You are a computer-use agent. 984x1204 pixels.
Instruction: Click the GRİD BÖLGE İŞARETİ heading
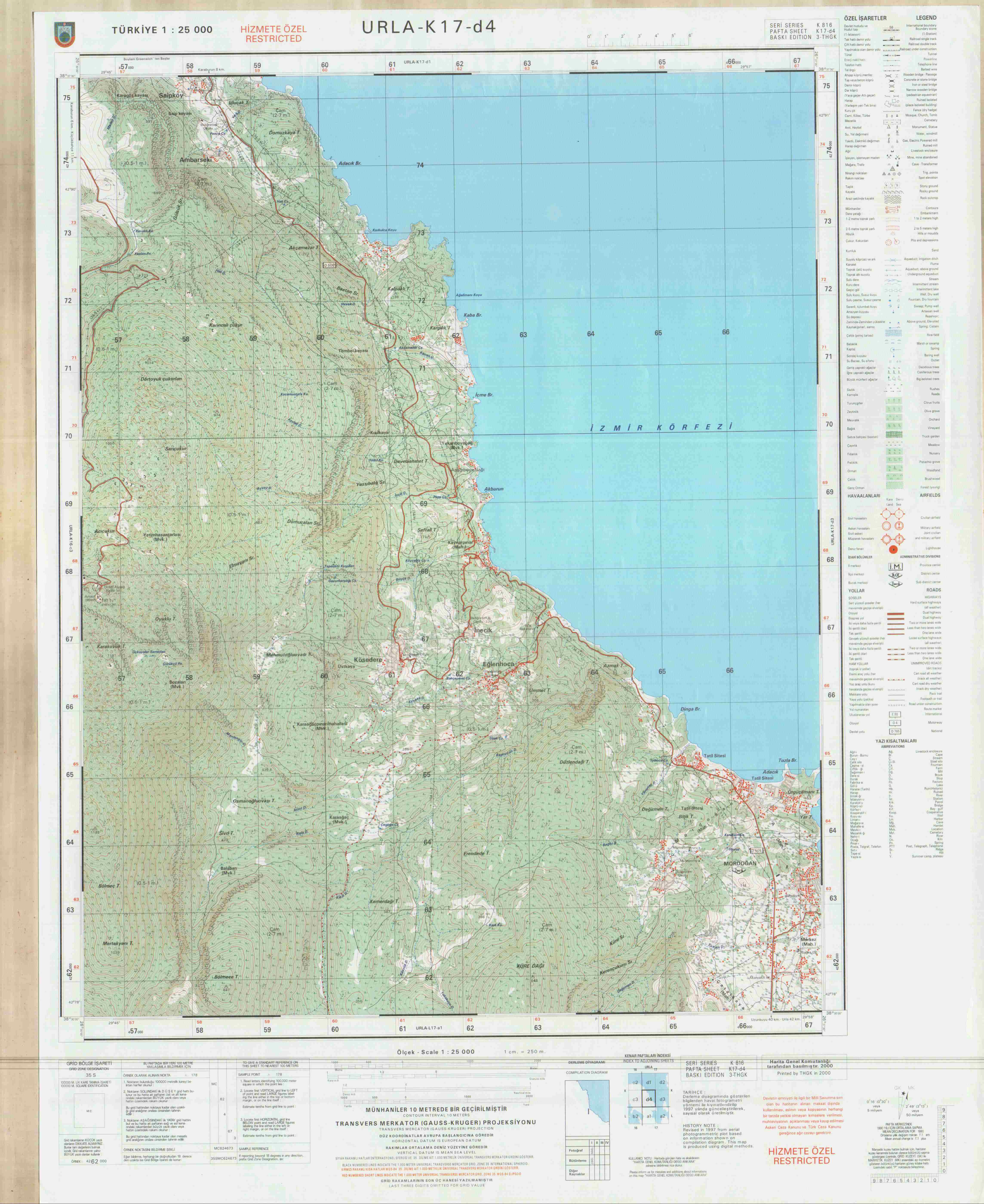(89, 1063)
